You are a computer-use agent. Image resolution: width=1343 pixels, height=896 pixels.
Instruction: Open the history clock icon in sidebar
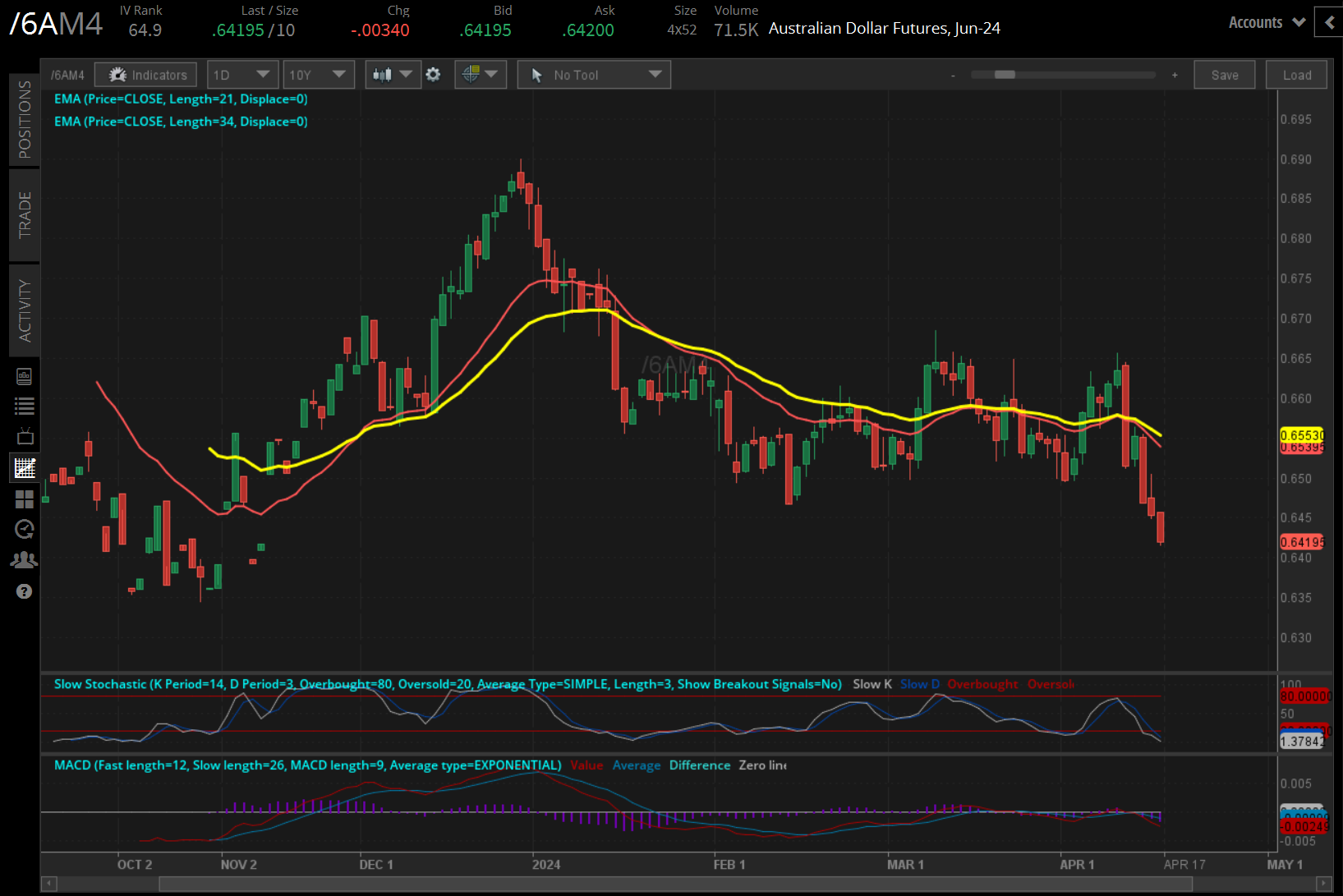point(25,529)
